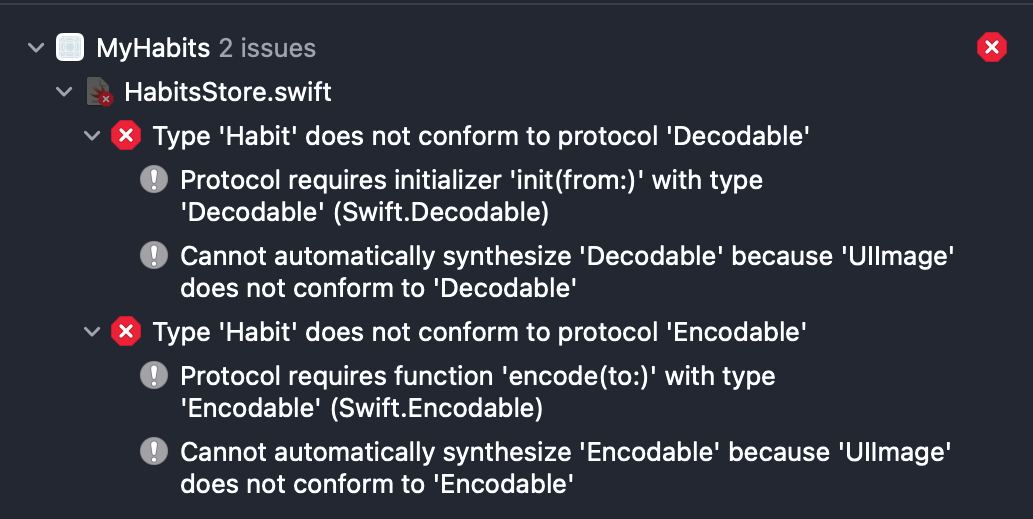Select the 'does not conform to Decodable' error
Image resolution: width=1033 pixels, height=519 pixels.
[x=481, y=136]
